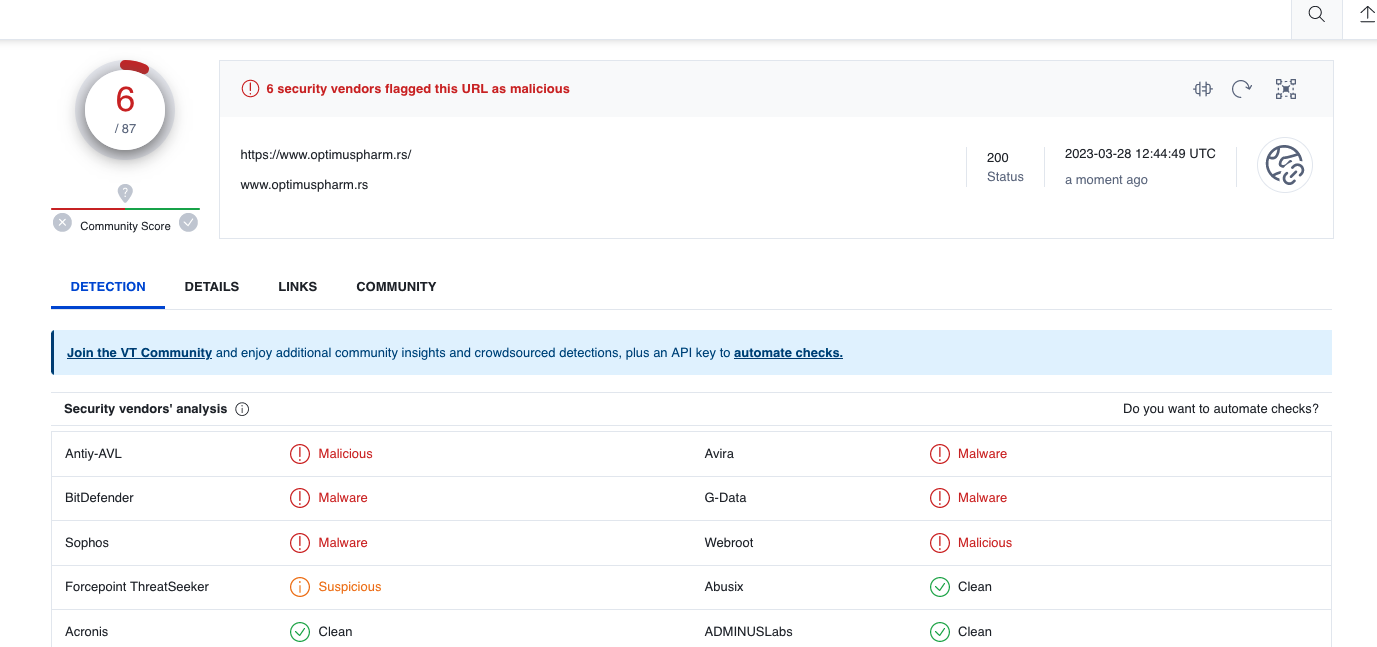Click the Avira vendor name
The width and height of the screenshot is (1377, 647).
pos(719,454)
